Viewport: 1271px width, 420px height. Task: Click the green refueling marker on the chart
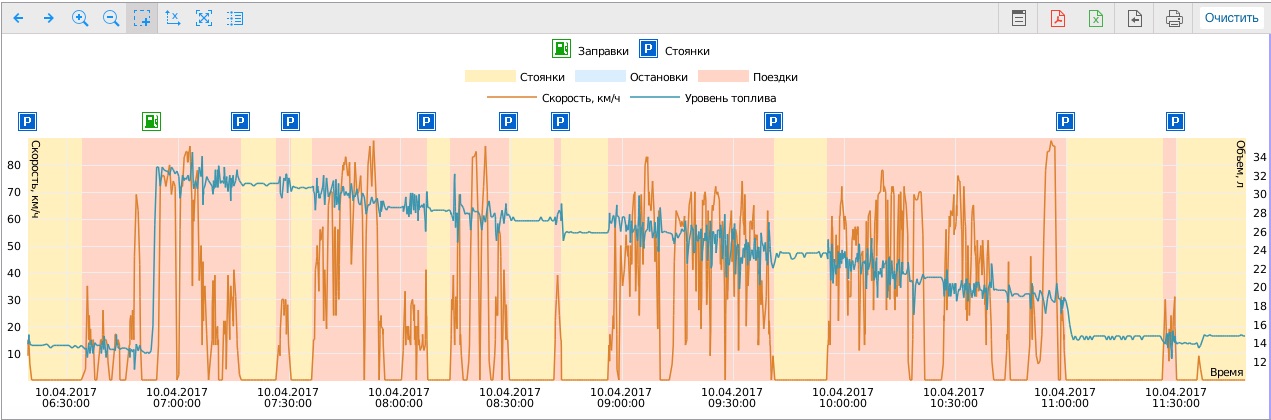pyautogui.click(x=151, y=121)
